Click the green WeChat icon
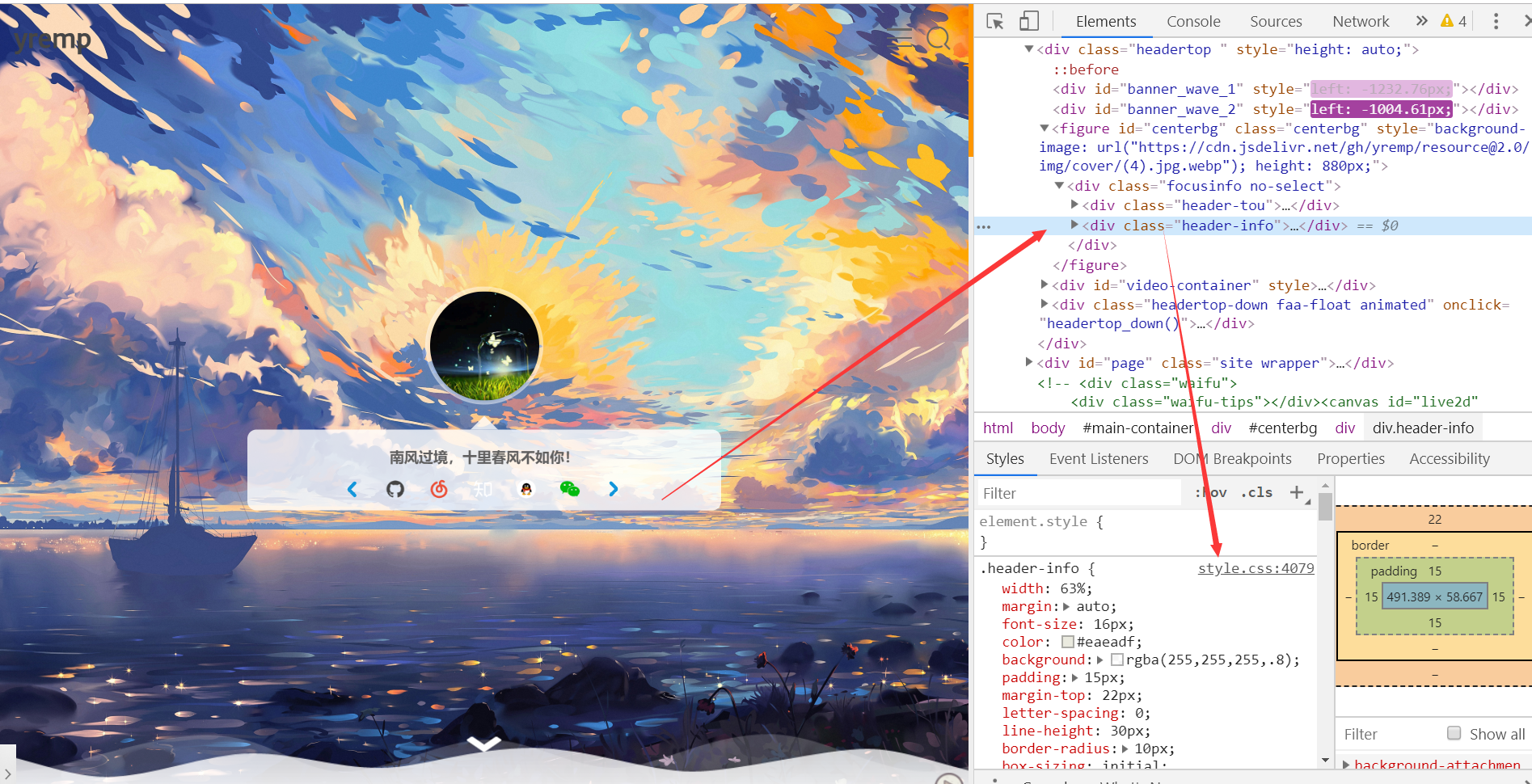 570,489
